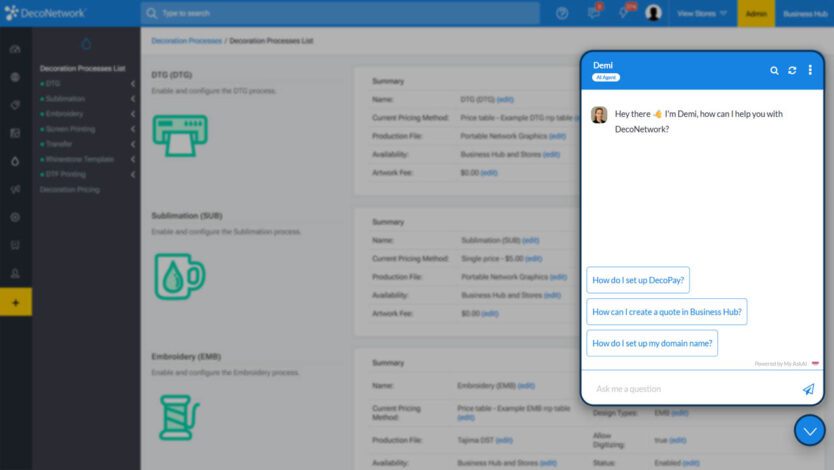The height and width of the screenshot is (470, 834).
Task: Select Decoration Processes List menu item
Action: (82, 68)
